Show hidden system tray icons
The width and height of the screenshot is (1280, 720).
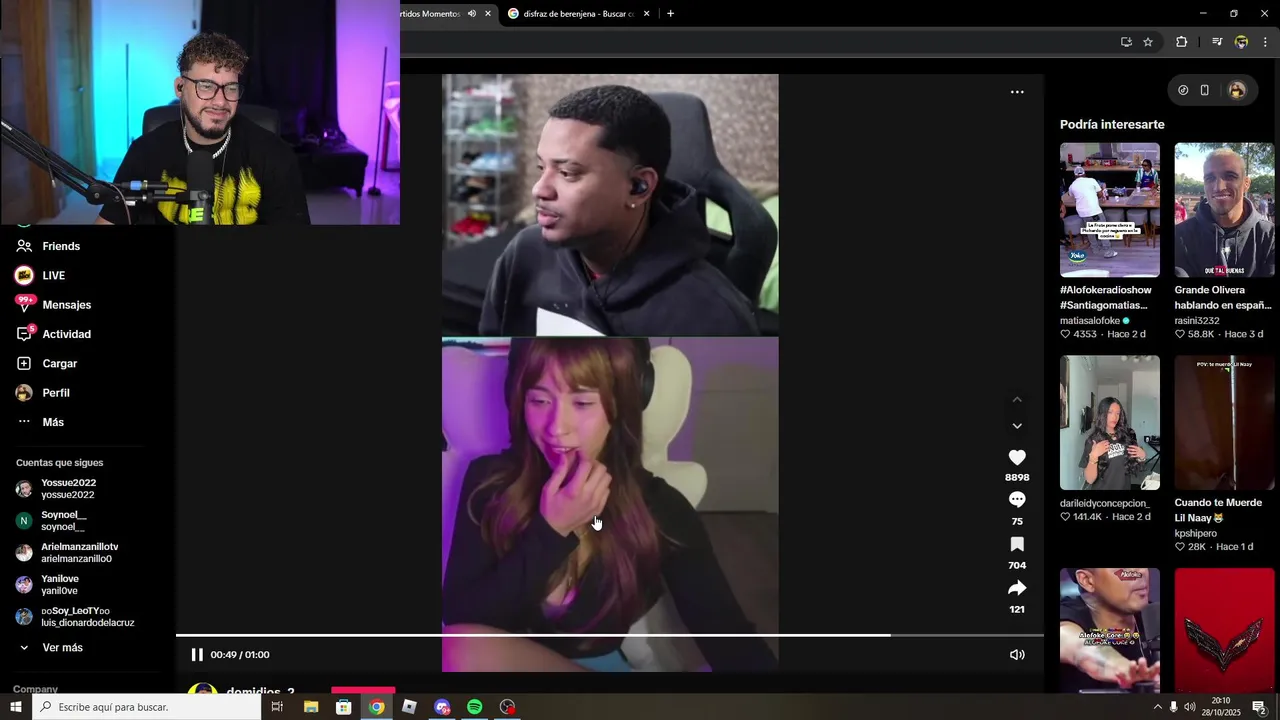pyautogui.click(x=1158, y=707)
